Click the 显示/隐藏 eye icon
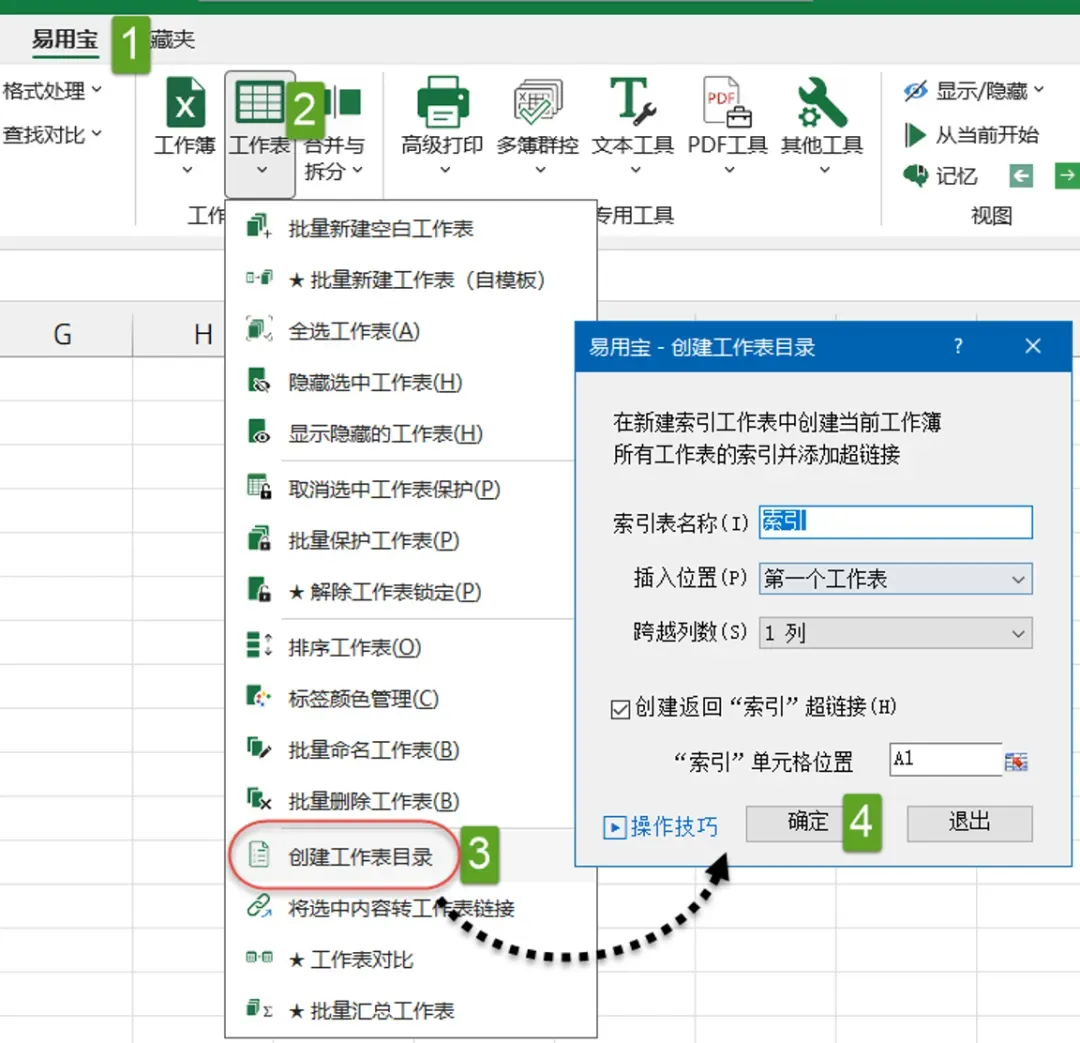 pyautogui.click(x=915, y=91)
